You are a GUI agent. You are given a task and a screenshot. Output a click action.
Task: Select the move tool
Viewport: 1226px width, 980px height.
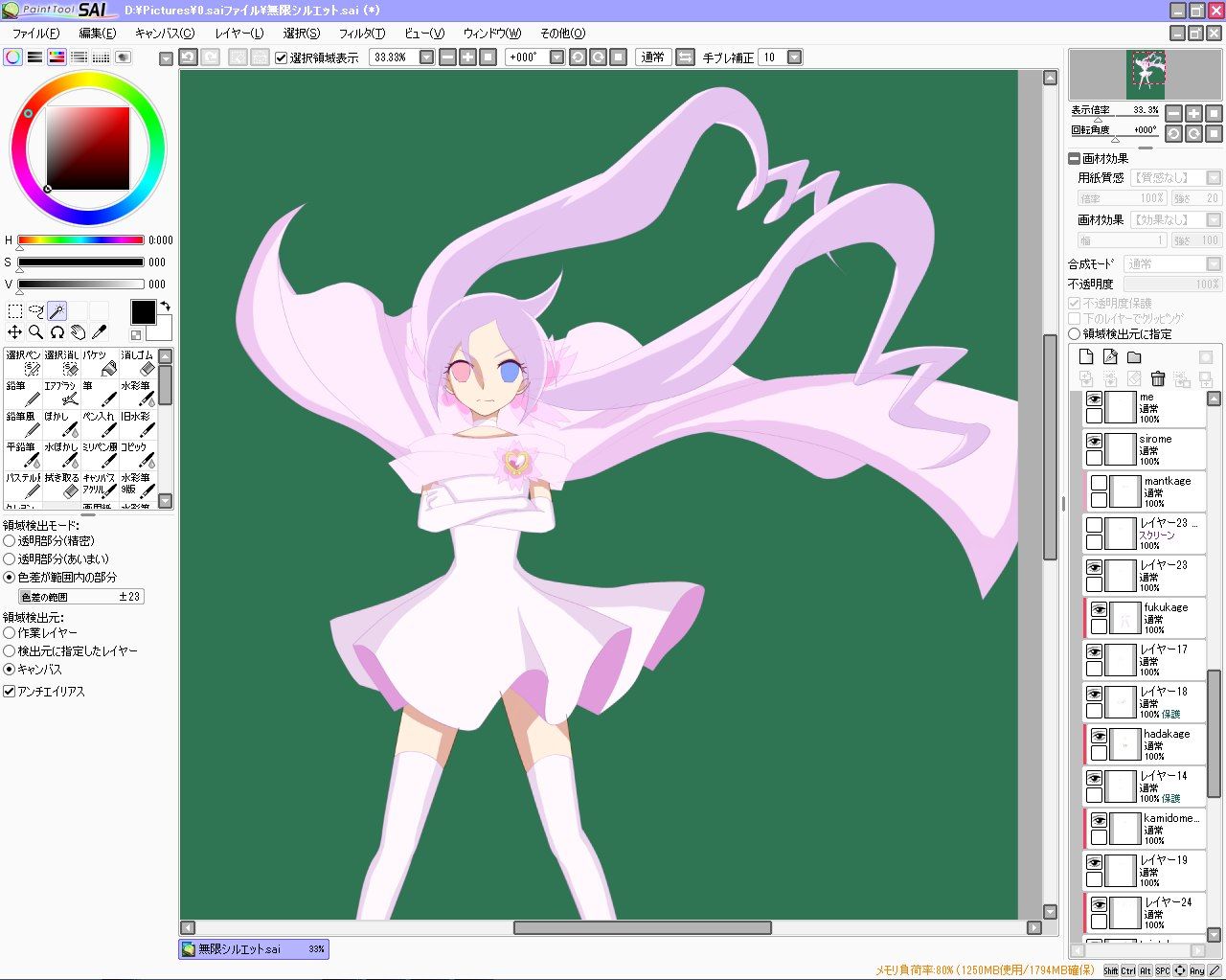(15, 332)
